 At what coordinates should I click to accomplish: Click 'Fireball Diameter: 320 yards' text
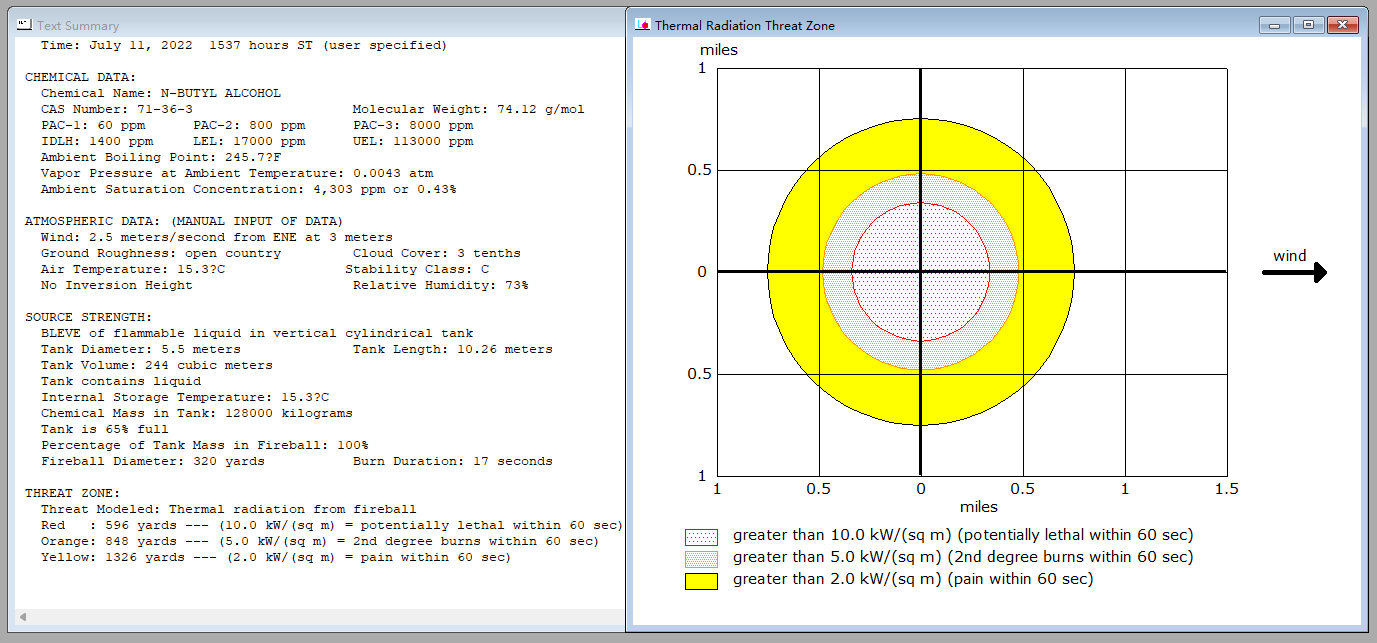pyautogui.click(x=153, y=461)
